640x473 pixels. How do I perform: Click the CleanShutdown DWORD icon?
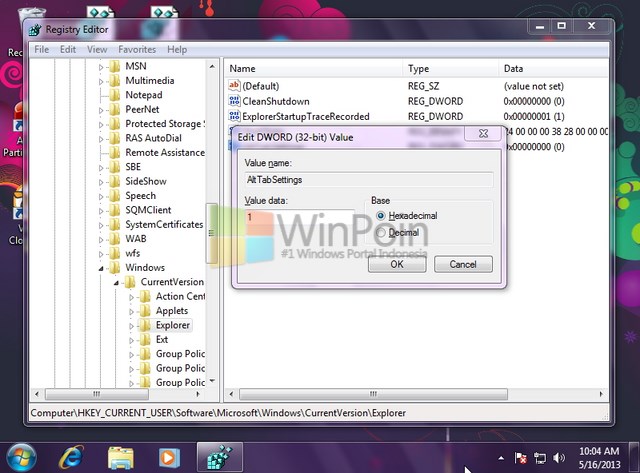point(234,101)
